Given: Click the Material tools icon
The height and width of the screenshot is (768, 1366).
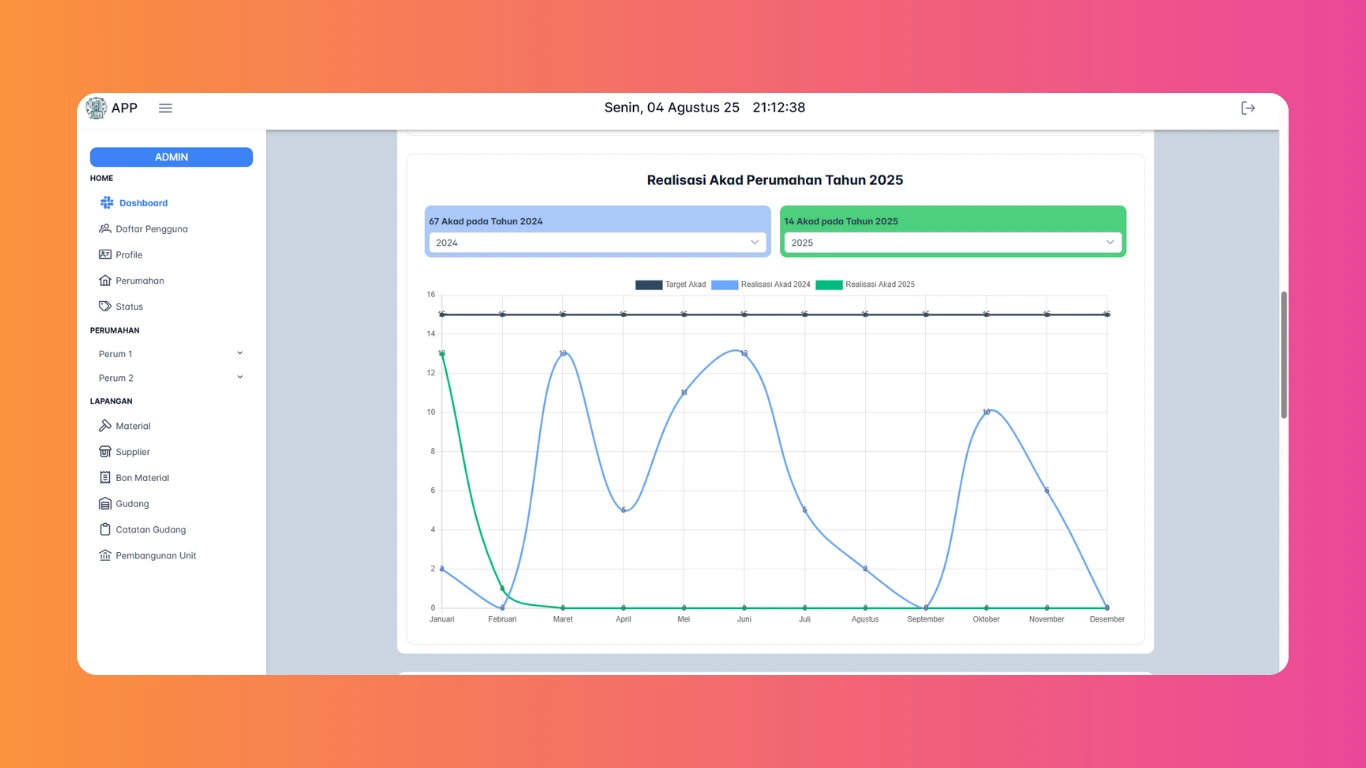Looking at the screenshot, I should 105,426.
